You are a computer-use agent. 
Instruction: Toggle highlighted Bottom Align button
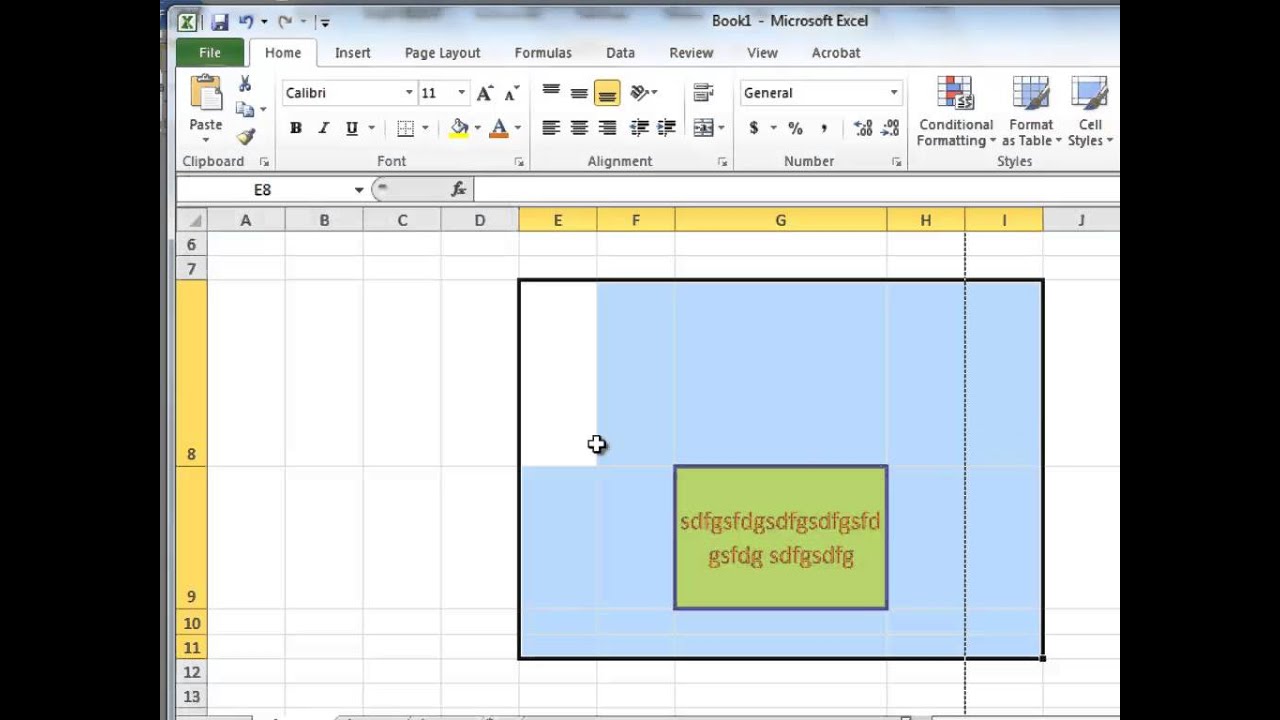point(607,93)
